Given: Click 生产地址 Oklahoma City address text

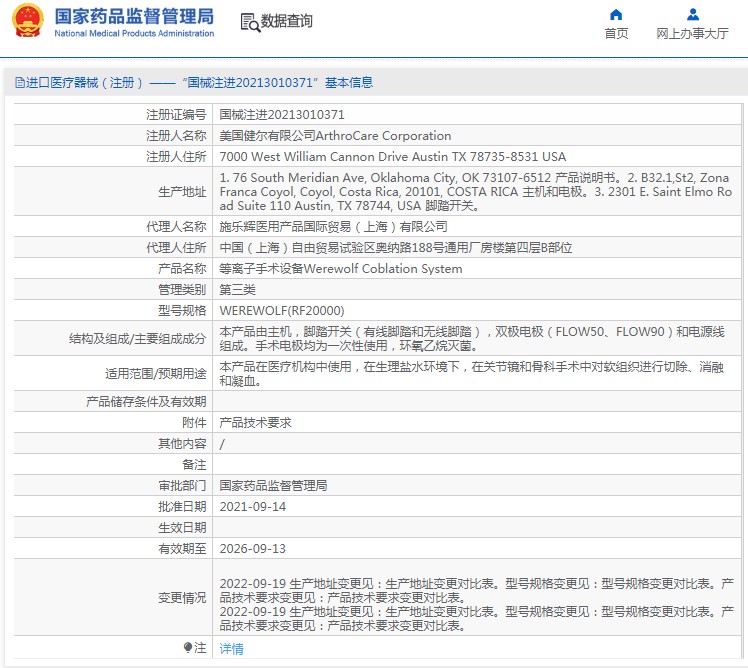Looking at the screenshot, I should click(x=476, y=191).
